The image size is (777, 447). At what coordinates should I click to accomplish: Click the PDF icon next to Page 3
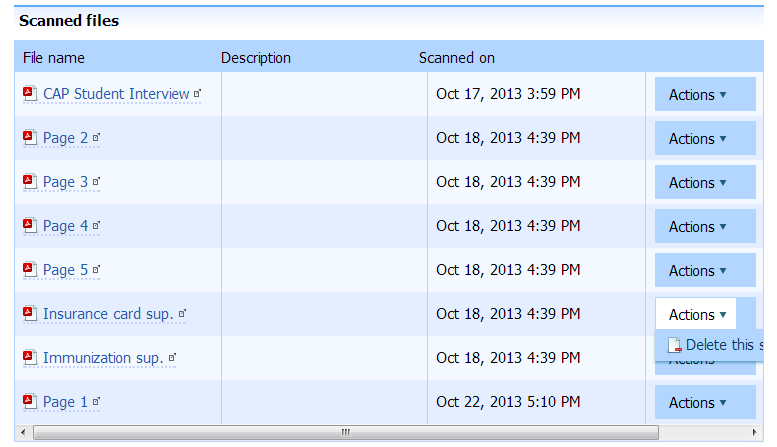tap(29, 182)
